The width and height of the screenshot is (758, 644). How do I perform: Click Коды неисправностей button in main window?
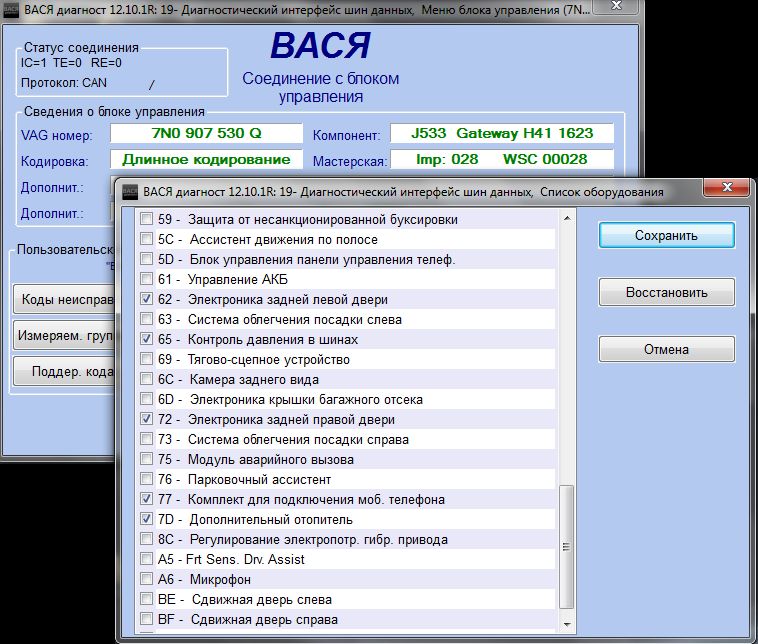64,300
